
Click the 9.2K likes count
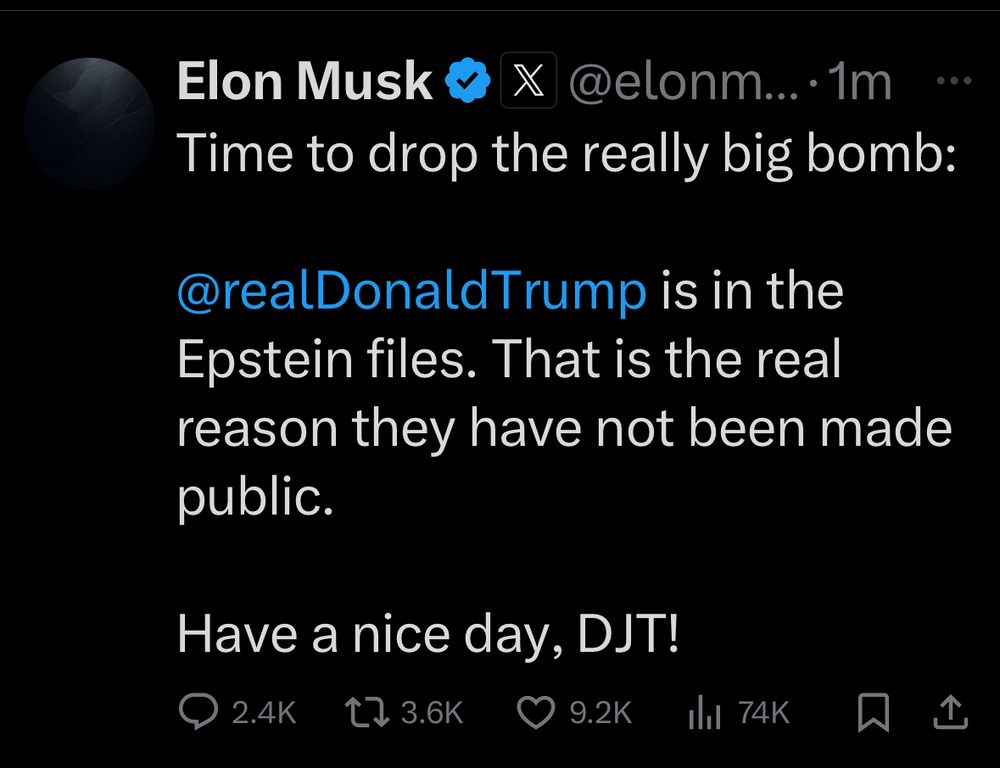click(600, 713)
